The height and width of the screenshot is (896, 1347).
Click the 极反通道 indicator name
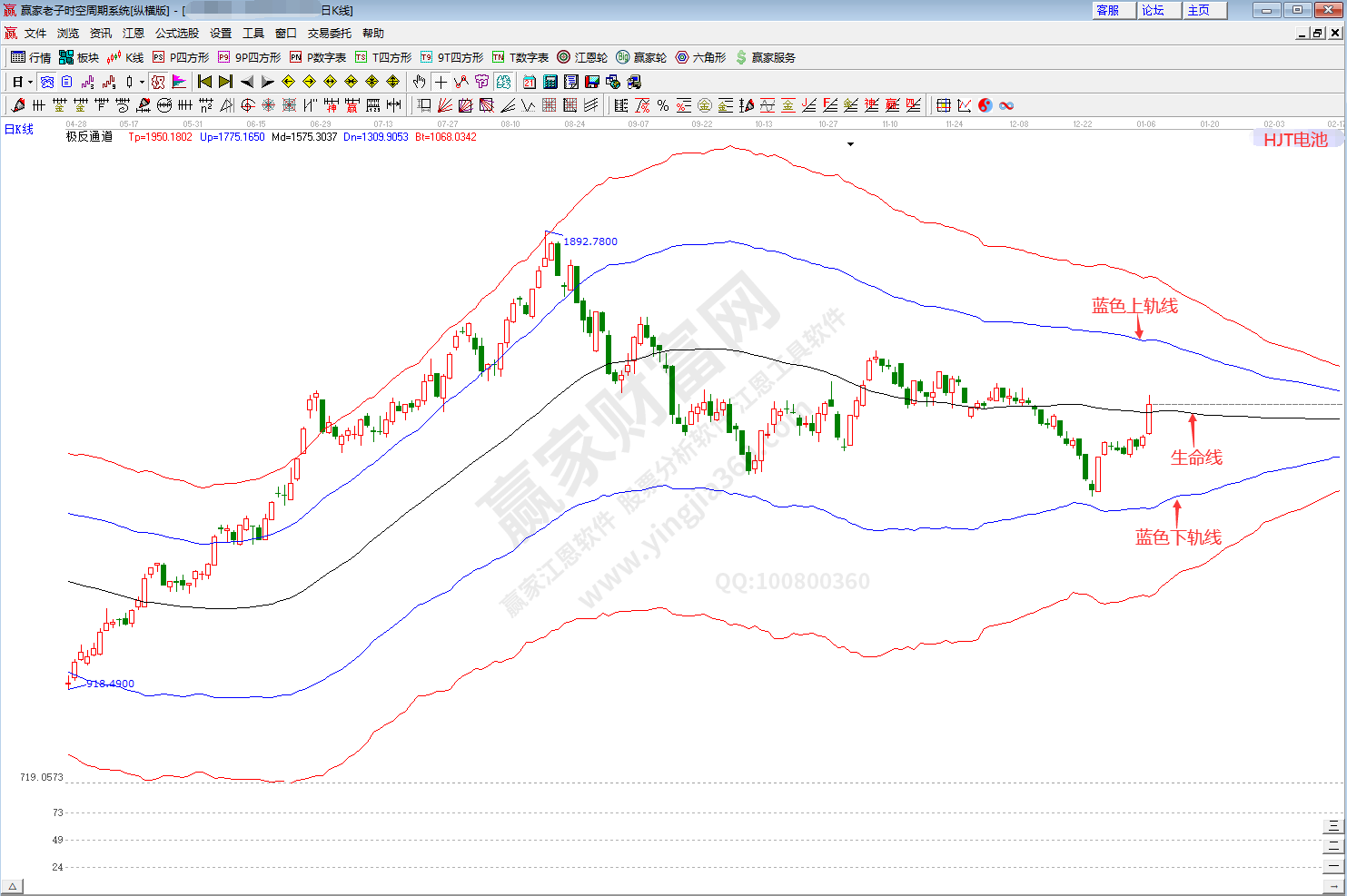coord(89,137)
